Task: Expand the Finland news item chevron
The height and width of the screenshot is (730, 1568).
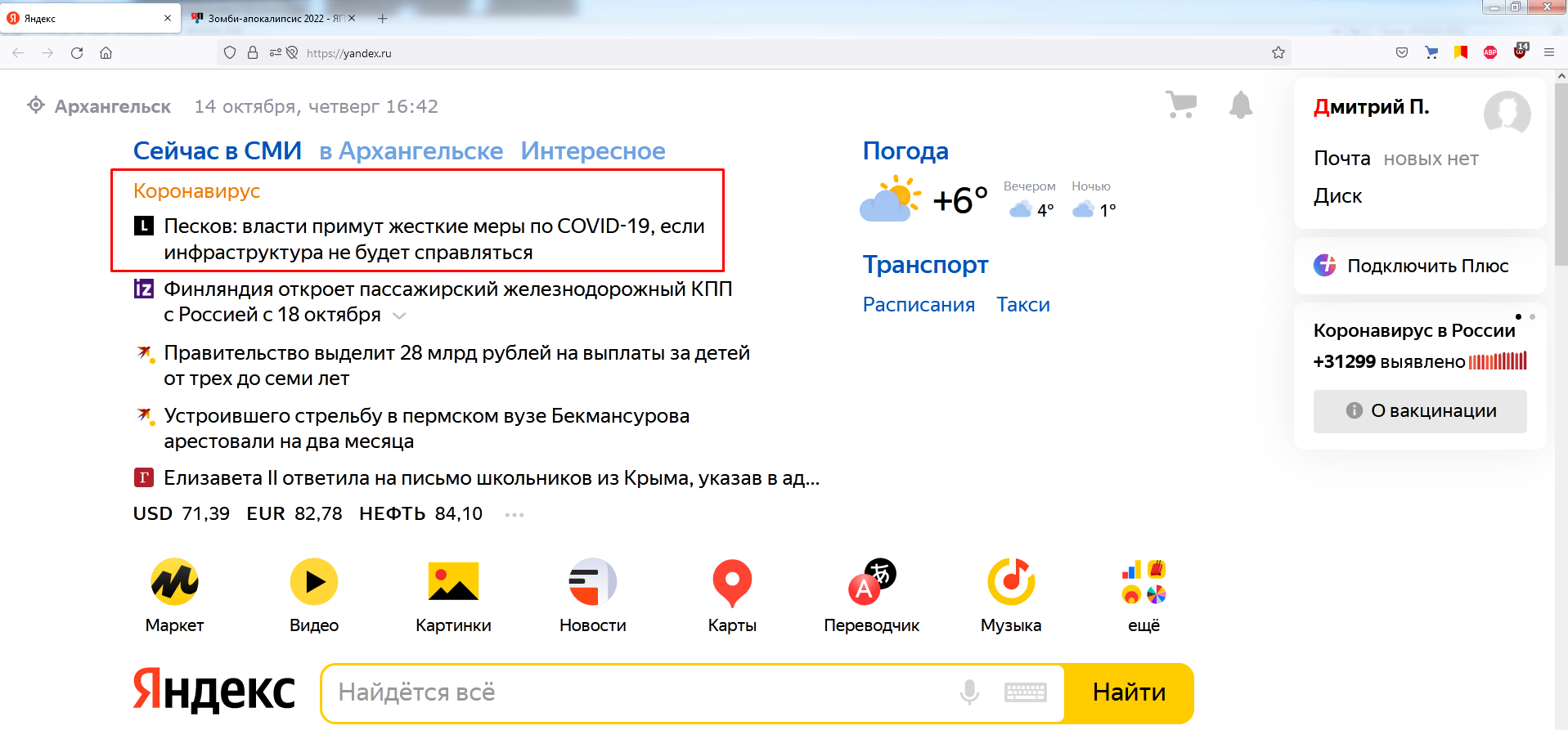Action: point(399,316)
